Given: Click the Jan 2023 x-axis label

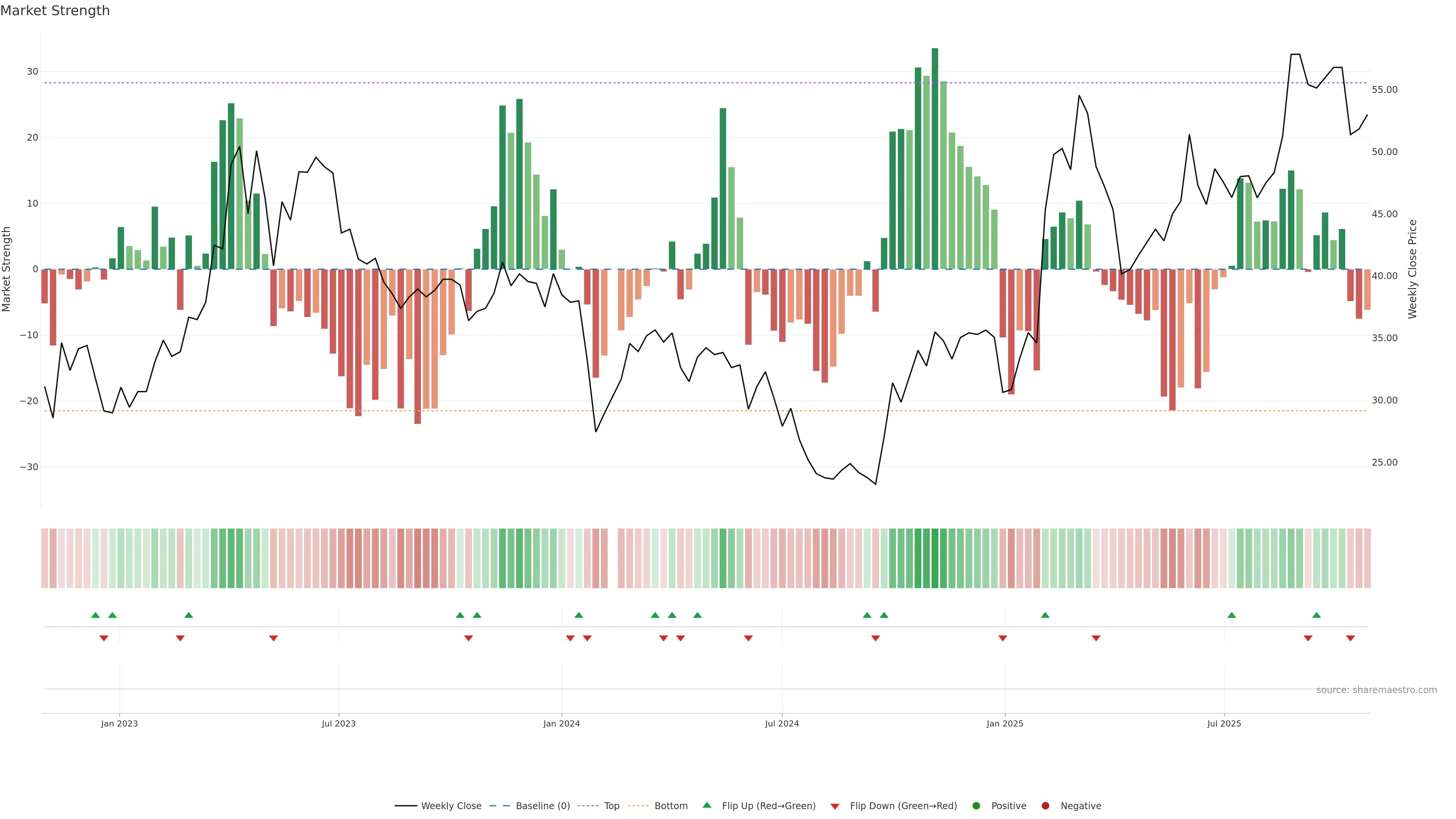Looking at the screenshot, I should 119,723.
